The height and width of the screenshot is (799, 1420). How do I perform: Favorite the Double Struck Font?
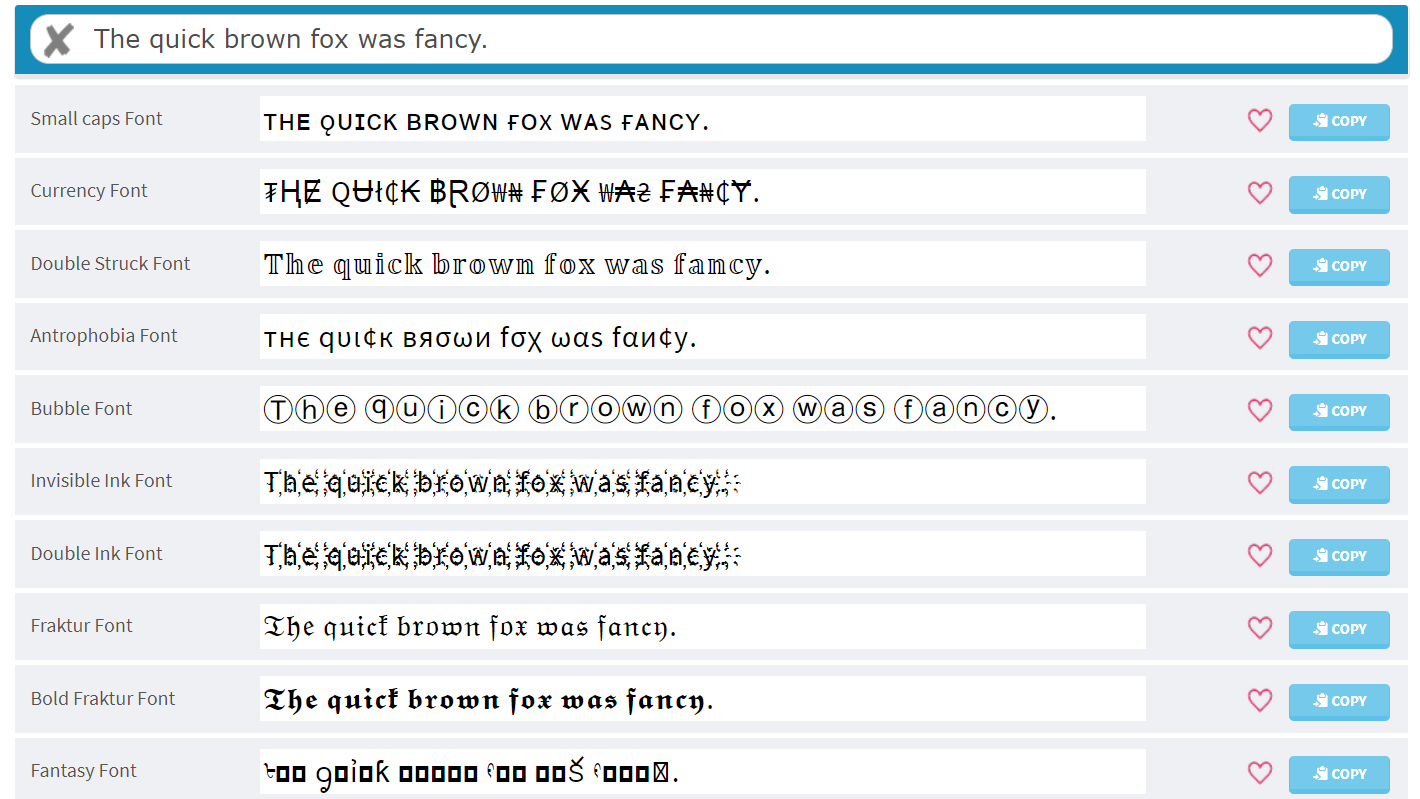1259,265
